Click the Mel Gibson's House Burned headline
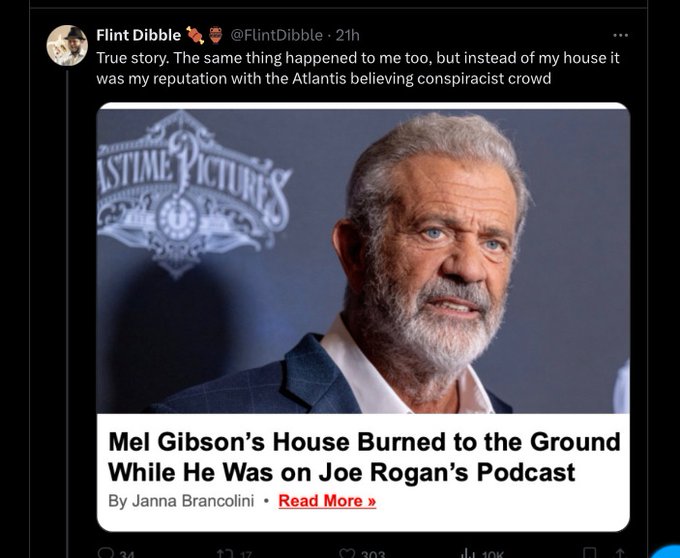Viewport: 680px width, 558px height. [363, 457]
